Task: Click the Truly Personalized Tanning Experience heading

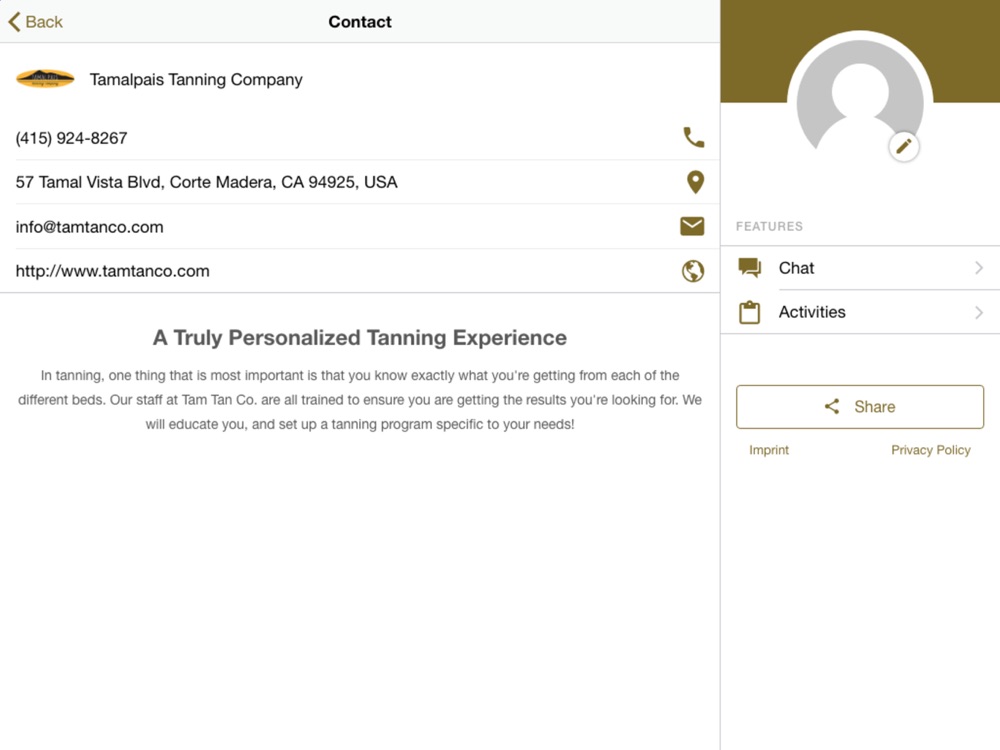Action: (x=360, y=337)
